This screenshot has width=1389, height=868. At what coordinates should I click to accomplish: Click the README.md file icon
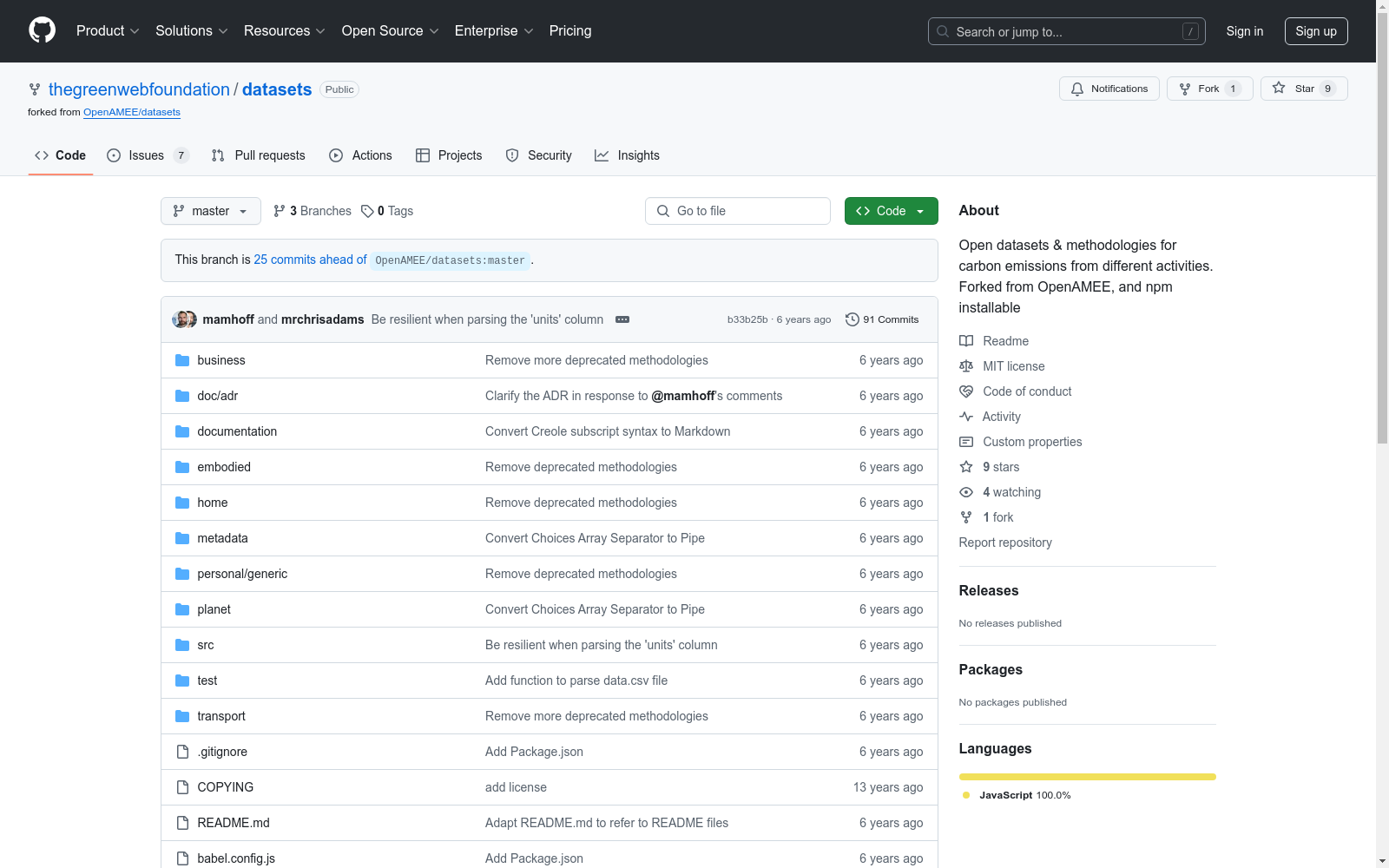click(x=182, y=823)
